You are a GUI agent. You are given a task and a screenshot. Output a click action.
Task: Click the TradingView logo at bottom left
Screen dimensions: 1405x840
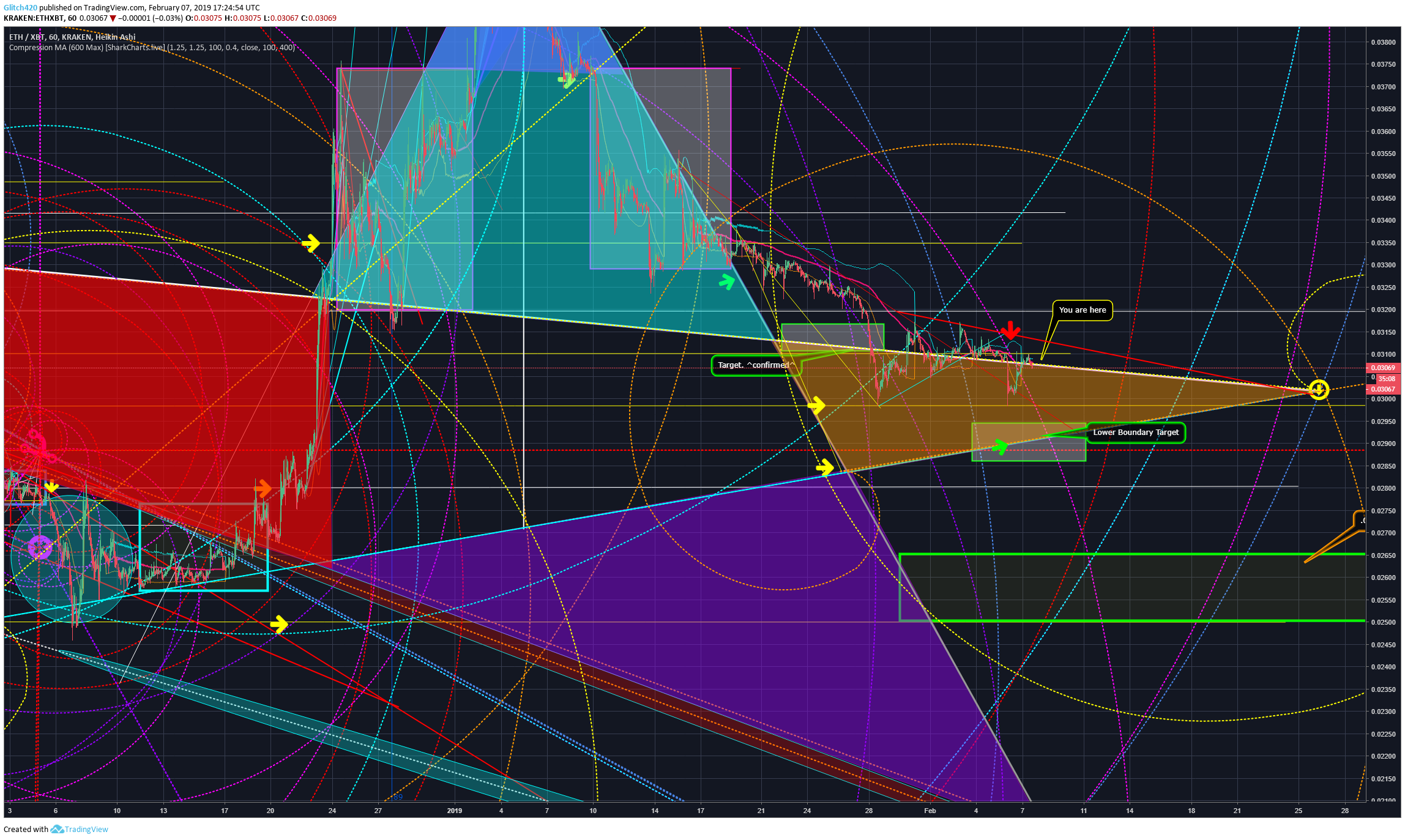pos(80,829)
